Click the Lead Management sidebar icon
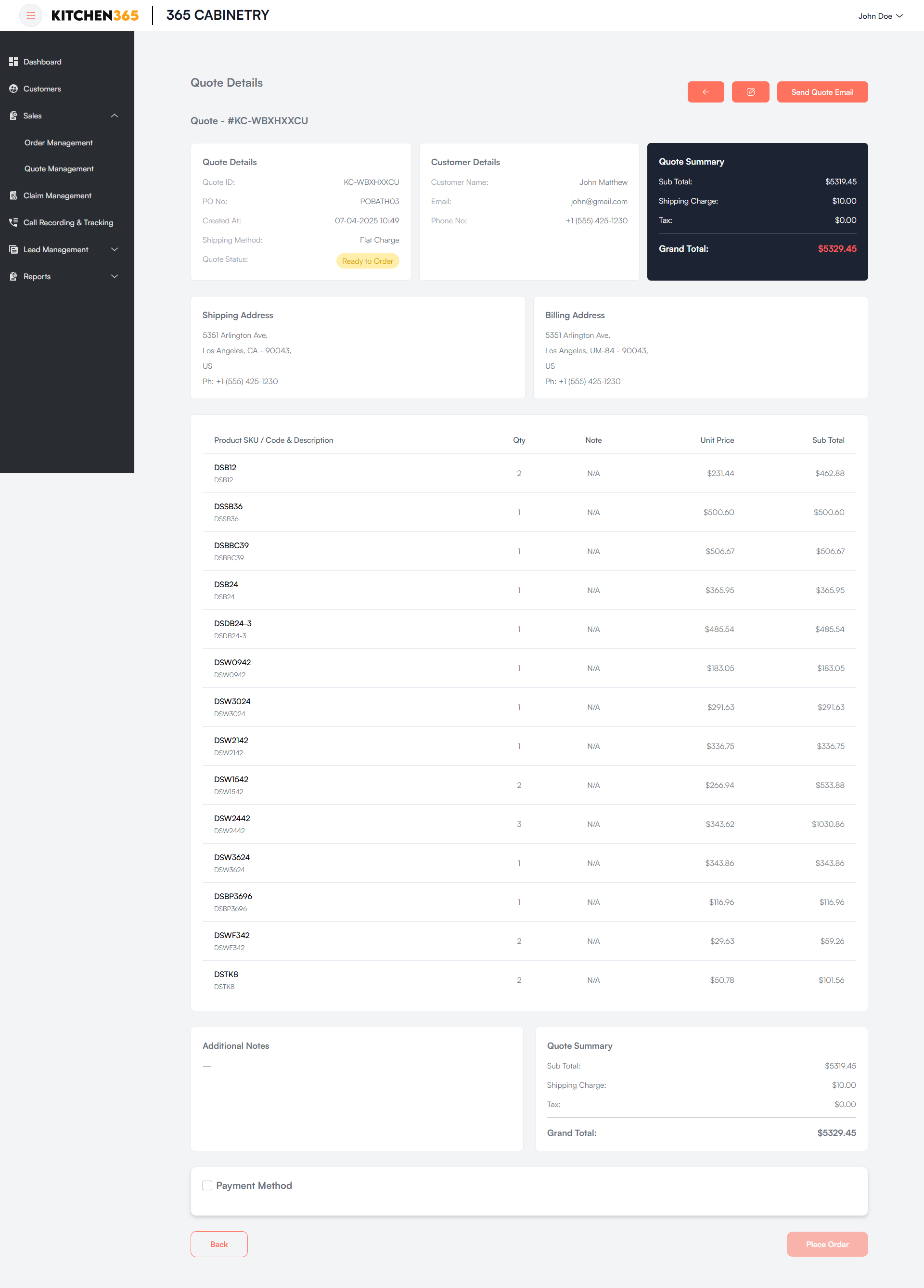The image size is (924, 1288). (13, 249)
